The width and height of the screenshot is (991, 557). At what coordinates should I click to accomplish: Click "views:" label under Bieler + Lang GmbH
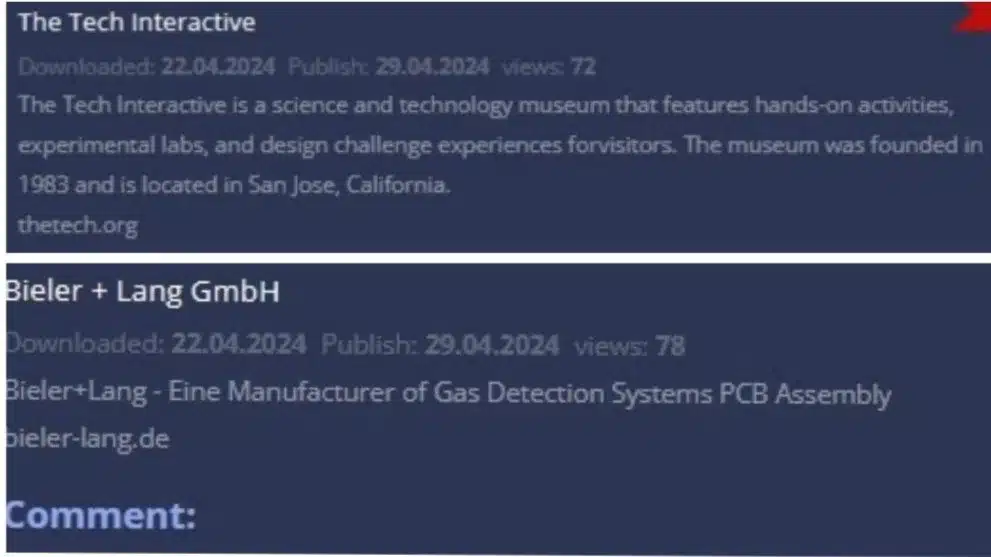click(x=610, y=347)
